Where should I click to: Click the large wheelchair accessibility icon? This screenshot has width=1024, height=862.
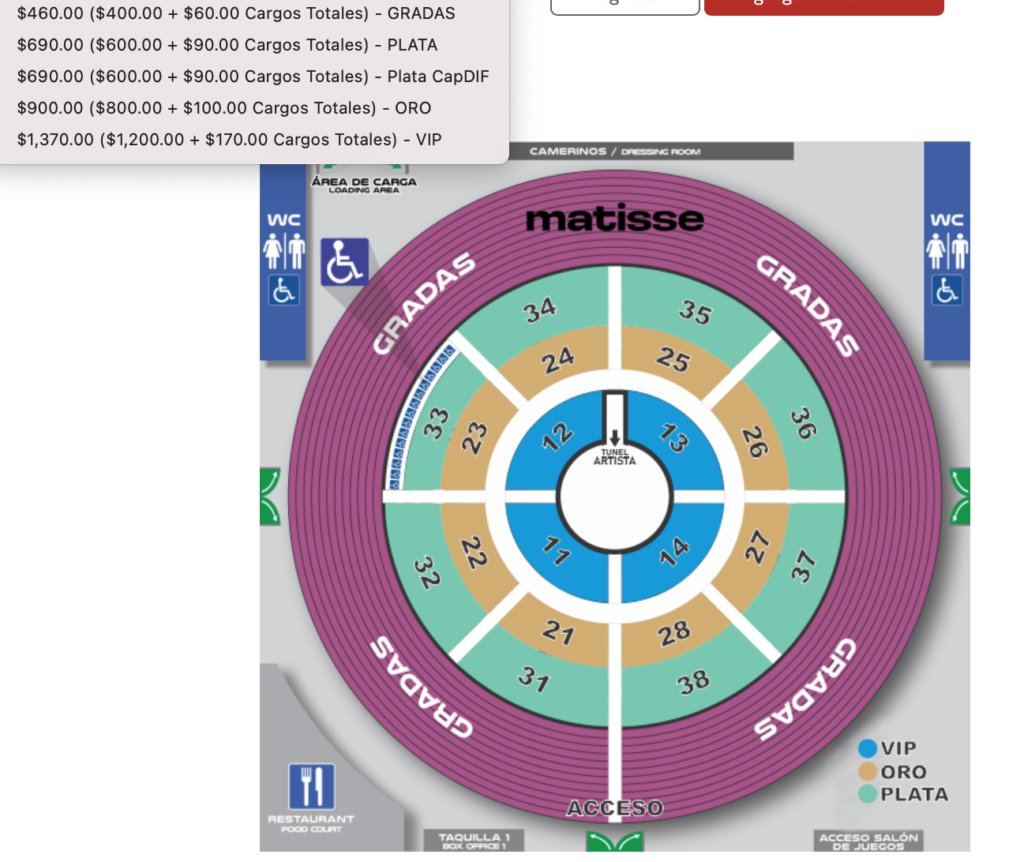344,262
